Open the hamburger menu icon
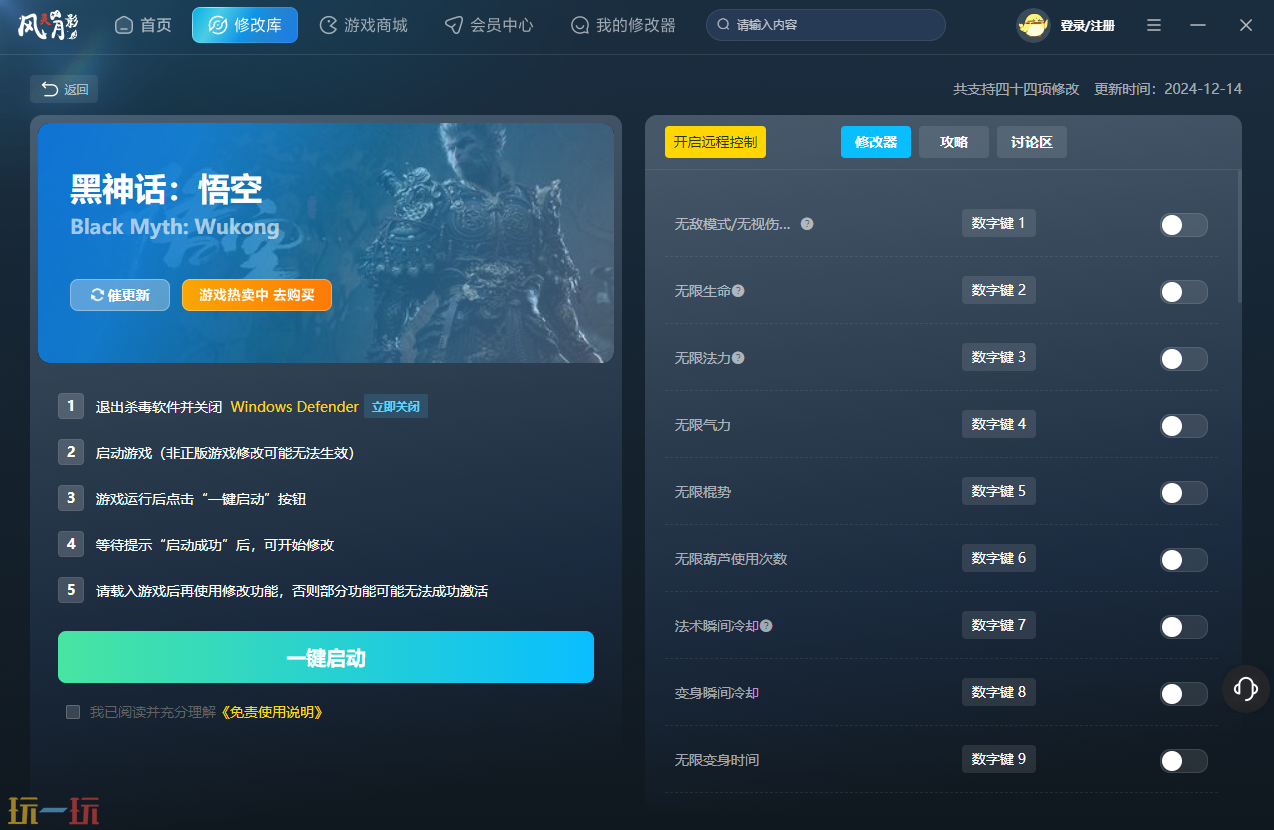 tap(1154, 25)
